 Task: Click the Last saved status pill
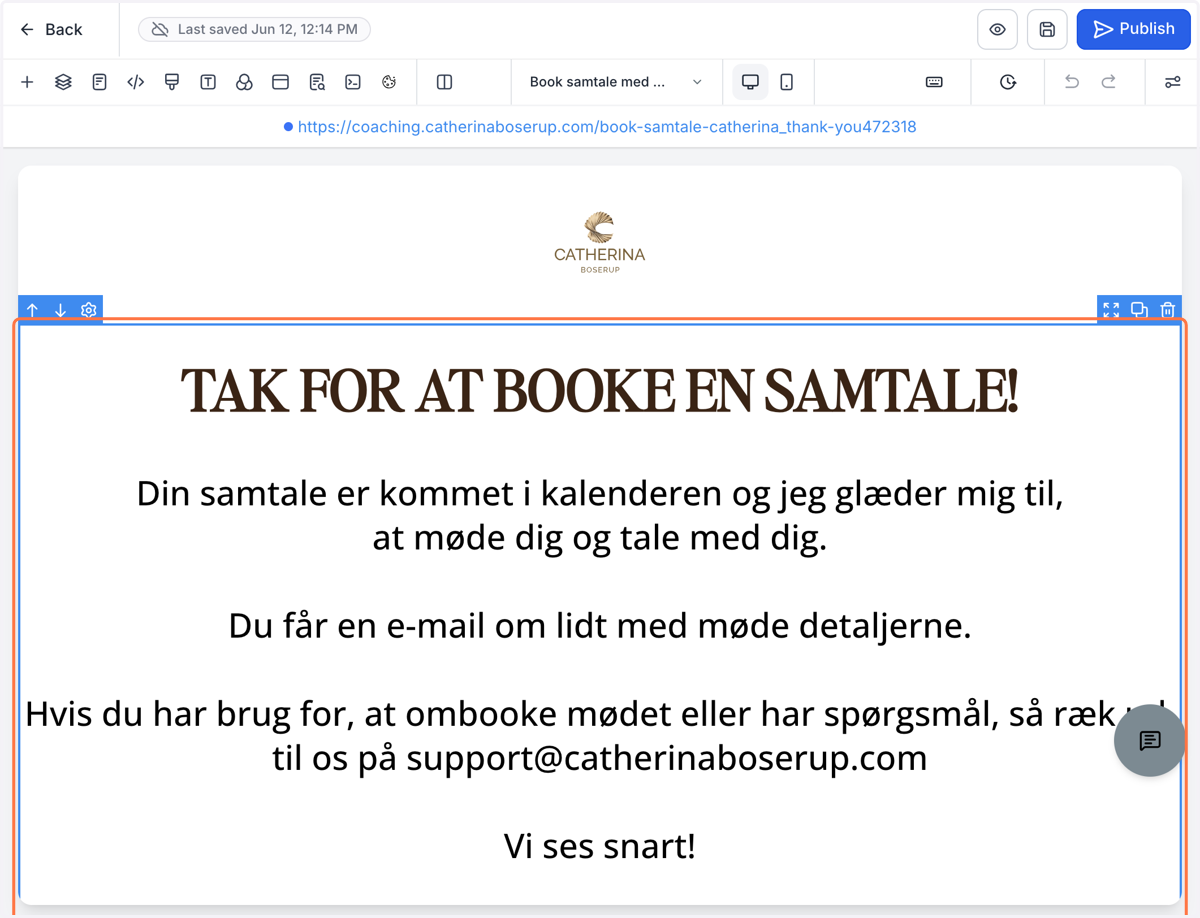[x=254, y=29]
